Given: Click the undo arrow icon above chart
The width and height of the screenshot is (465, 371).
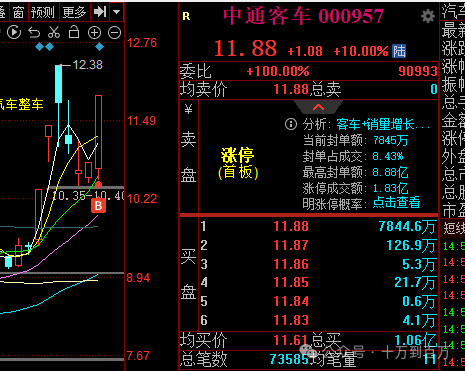Looking at the screenshot, I should coord(34,32).
